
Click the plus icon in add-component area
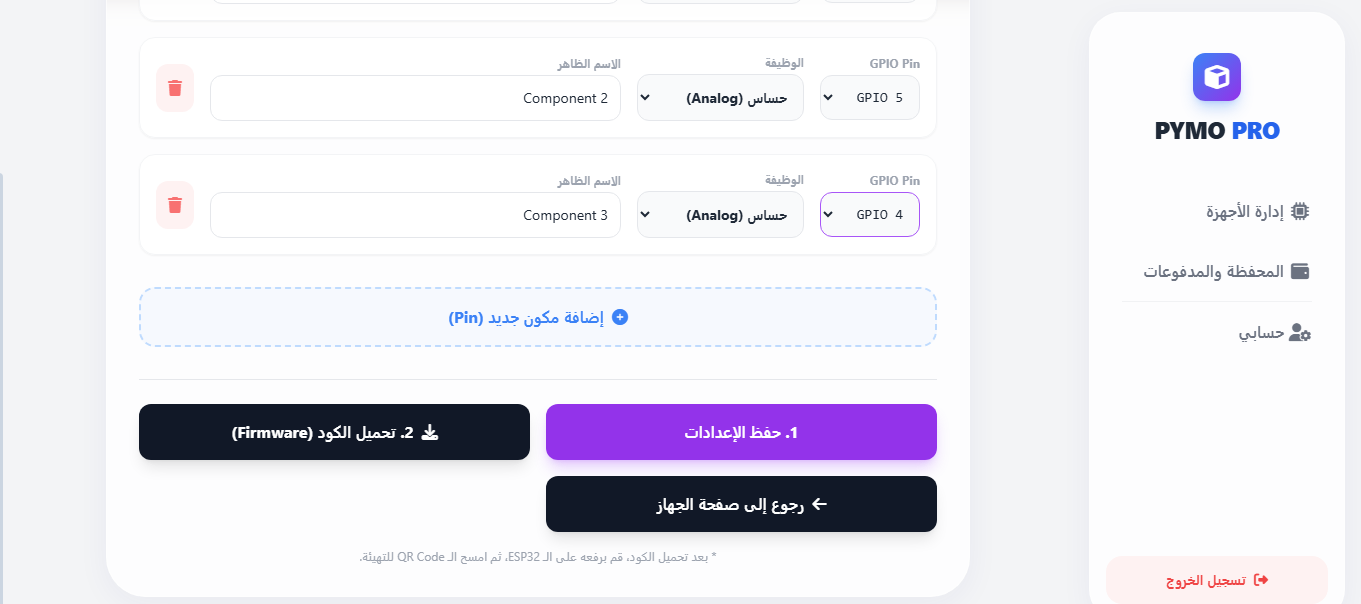(620, 317)
